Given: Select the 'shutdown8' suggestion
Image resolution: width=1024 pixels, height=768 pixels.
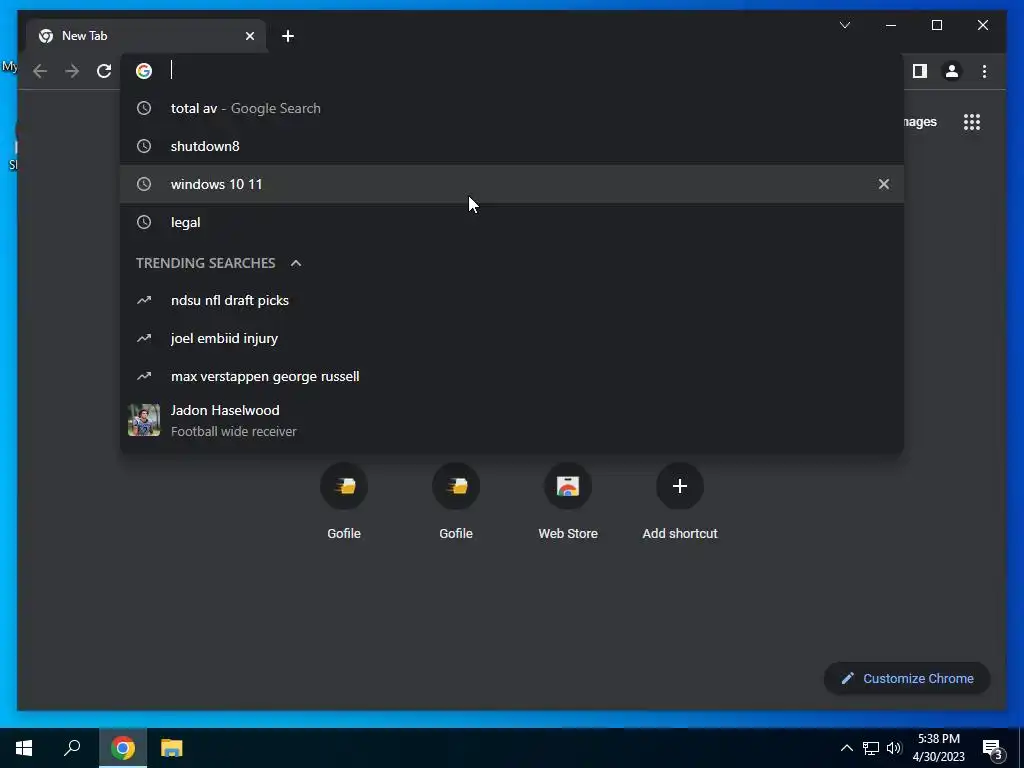Looking at the screenshot, I should click(x=512, y=146).
